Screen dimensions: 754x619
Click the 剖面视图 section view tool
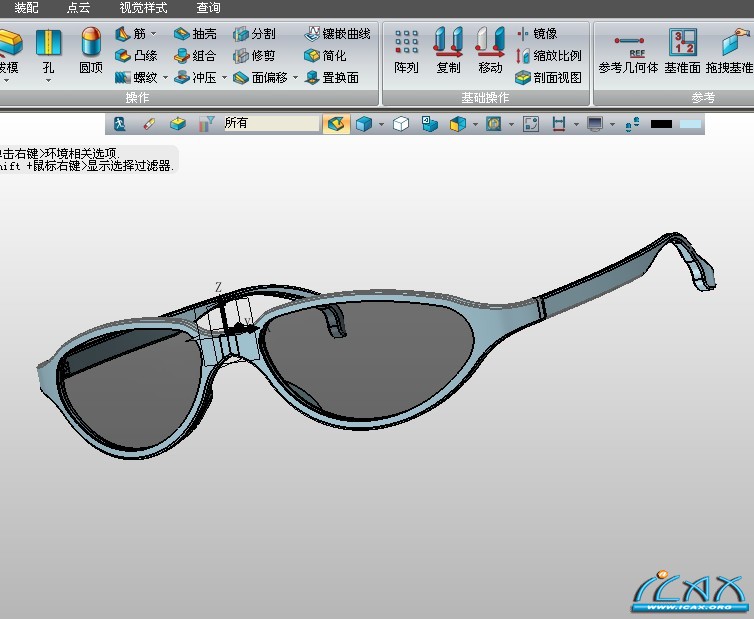pyautogui.click(x=548, y=78)
